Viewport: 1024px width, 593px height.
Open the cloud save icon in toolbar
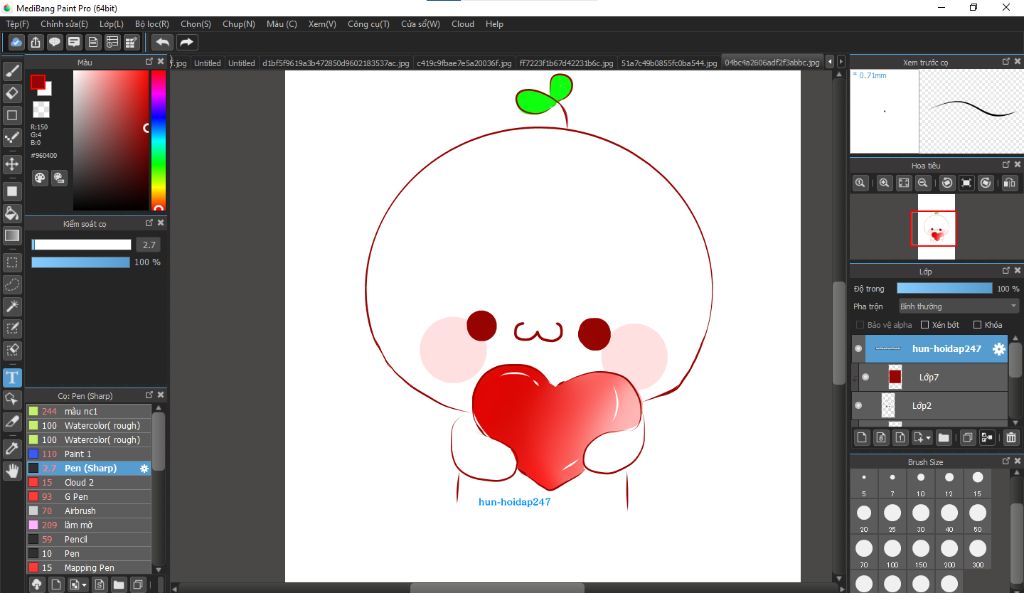coord(16,42)
